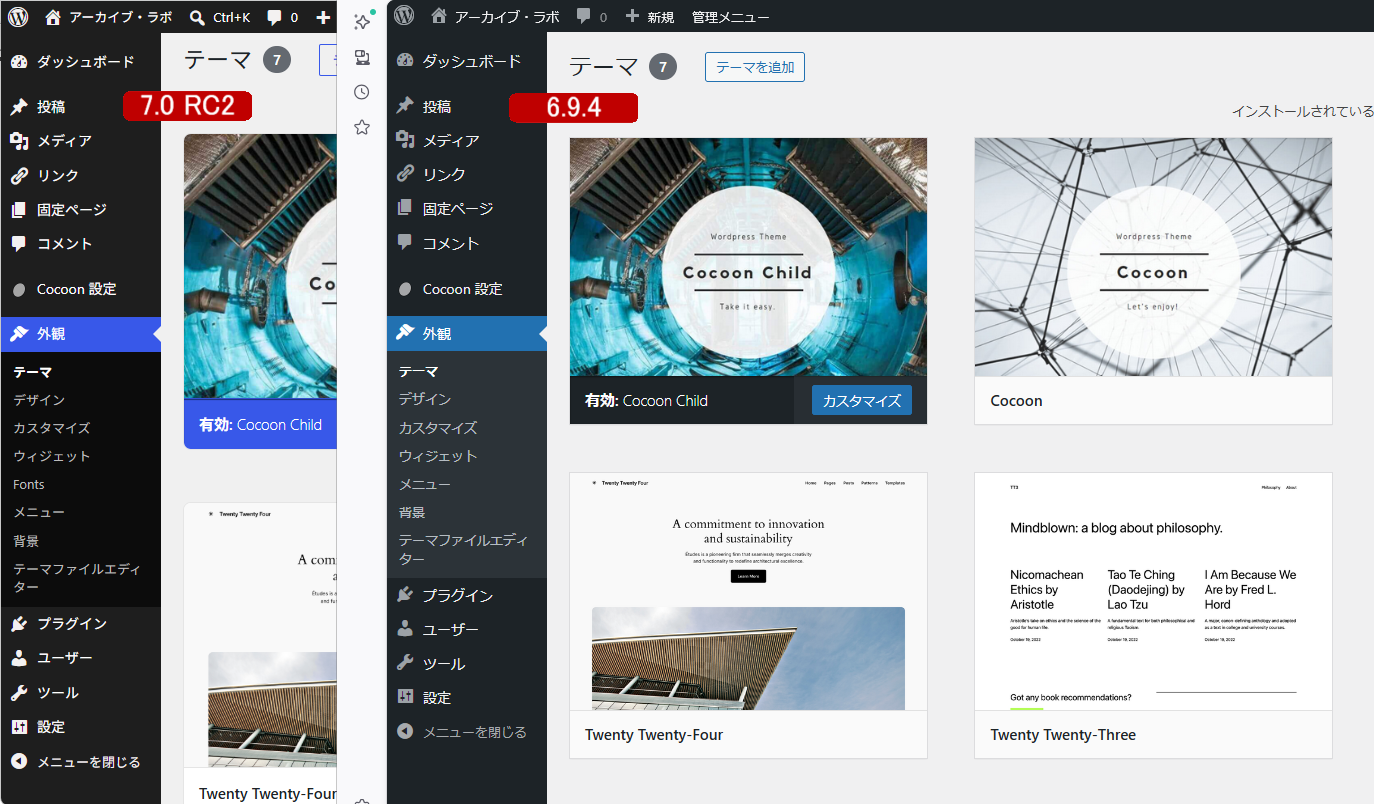The width and height of the screenshot is (1374, 804).
Task: Select 外観 in the 7.0 RC2 sidebar
Action: (x=80, y=334)
